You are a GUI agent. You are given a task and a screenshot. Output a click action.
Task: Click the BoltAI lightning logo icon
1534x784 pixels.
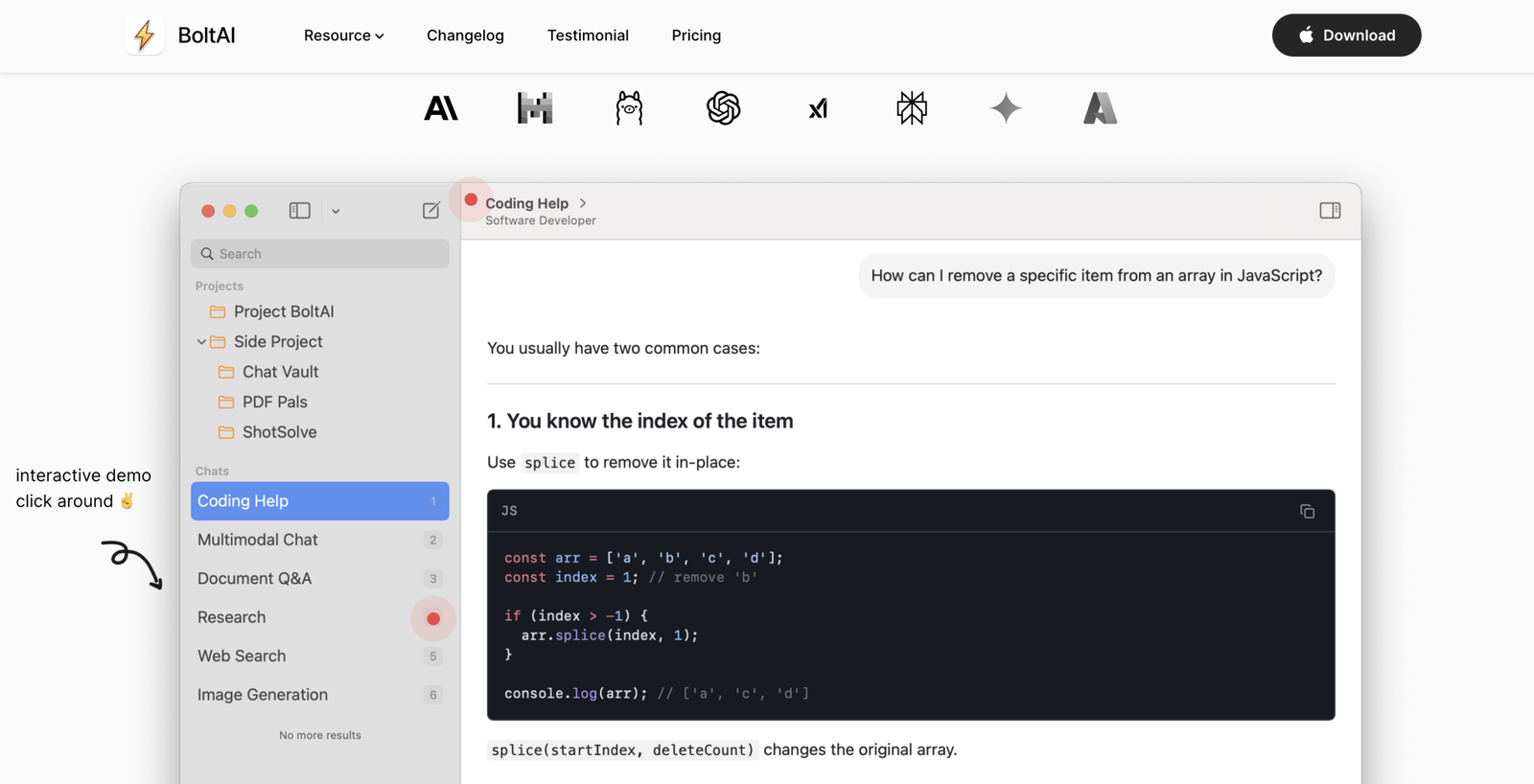pos(144,35)
